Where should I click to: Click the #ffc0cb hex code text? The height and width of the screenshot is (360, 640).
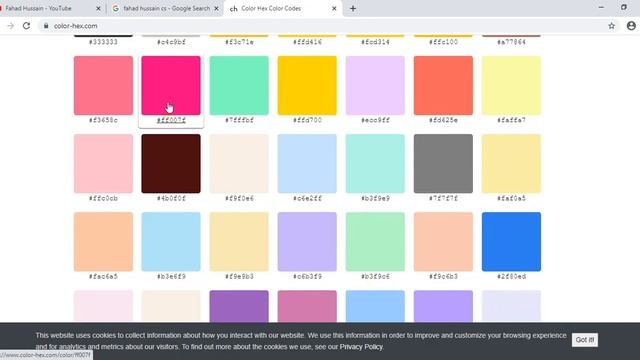tap(103, 198)
